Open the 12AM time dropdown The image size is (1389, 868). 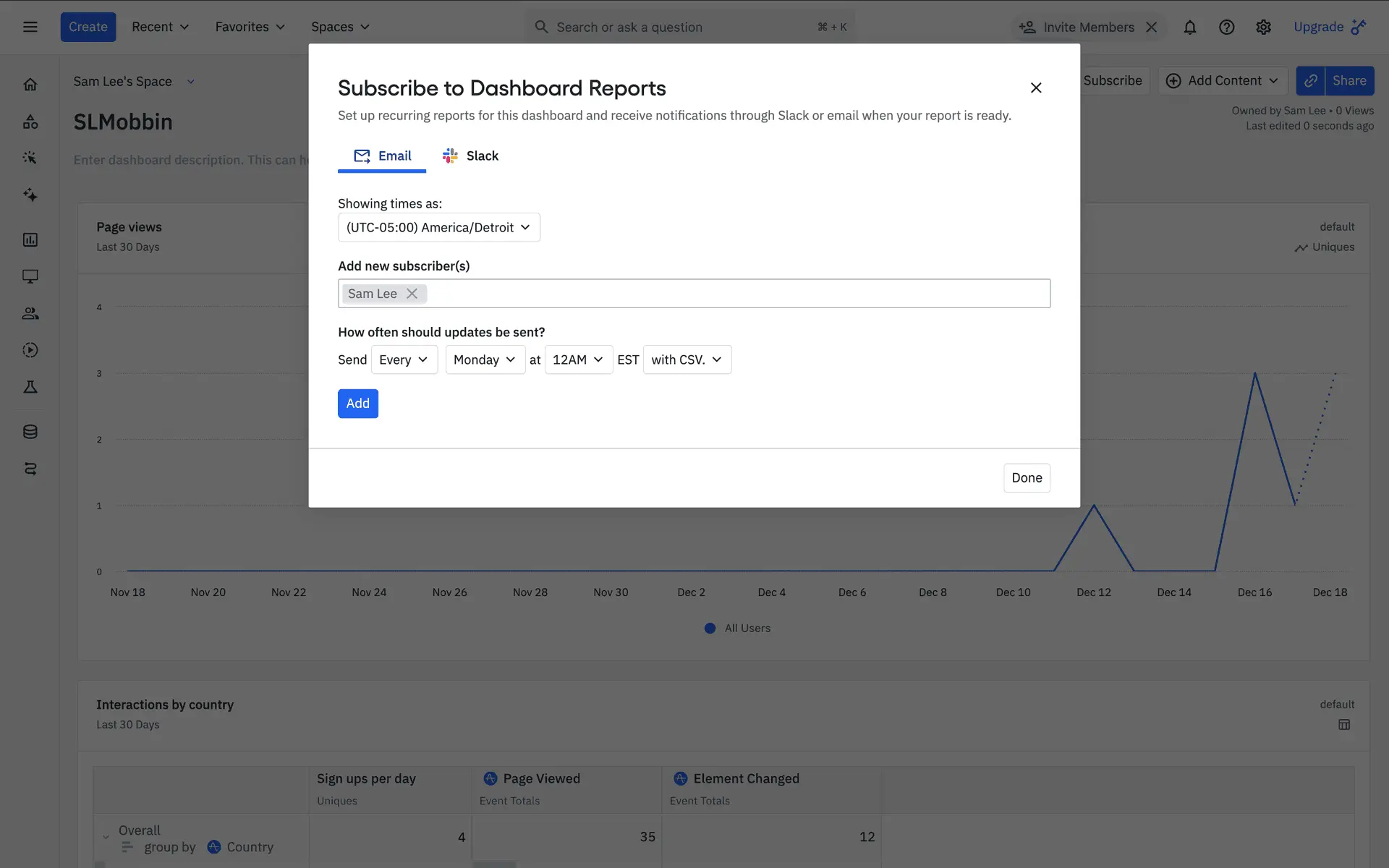tap(578, 359)
